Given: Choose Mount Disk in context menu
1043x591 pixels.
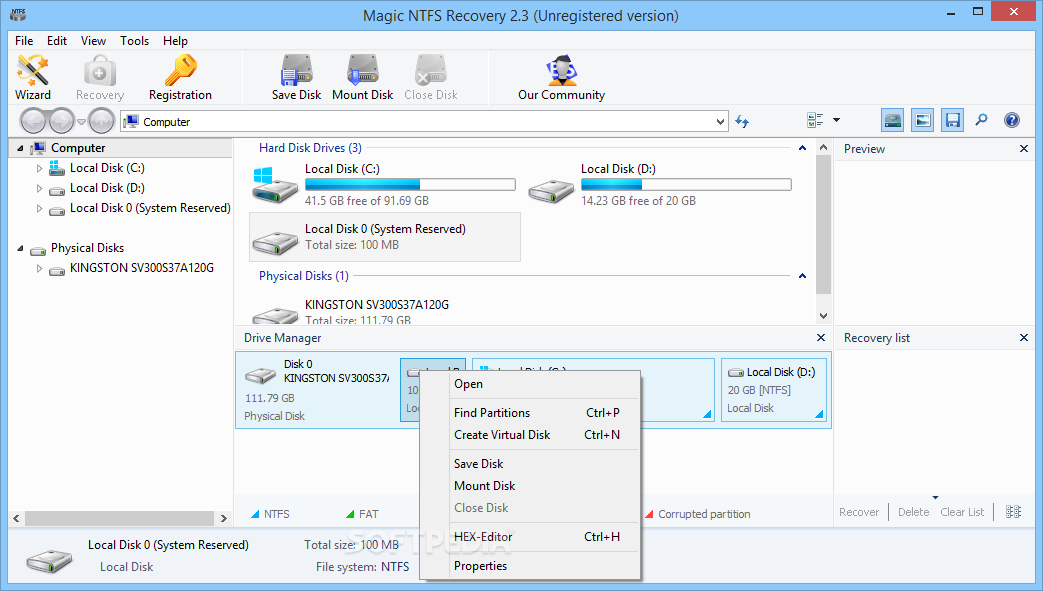Looking at the screenshot, I should click(x=530, y=486).
